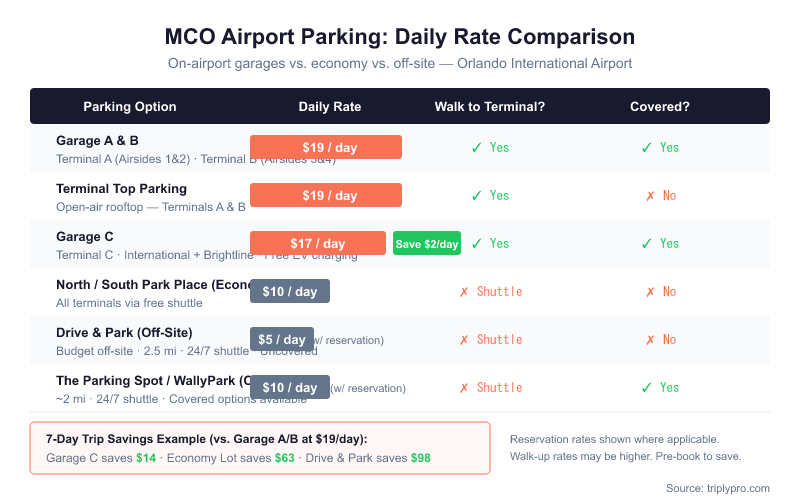Image resolution: width=800 pixels, height=500 pixels.
Task: Click the green Save $2/day badge
Action: pyautogui.click(x=427, y=243)
